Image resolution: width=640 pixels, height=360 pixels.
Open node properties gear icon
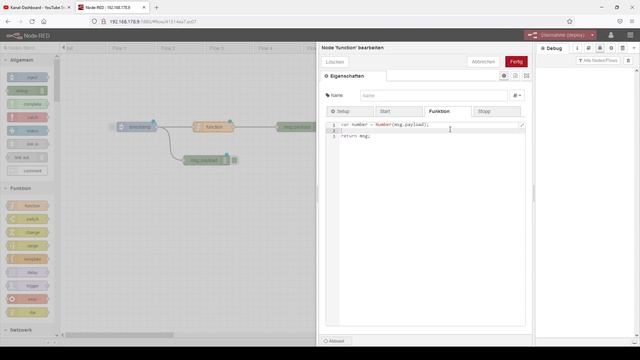504,76
